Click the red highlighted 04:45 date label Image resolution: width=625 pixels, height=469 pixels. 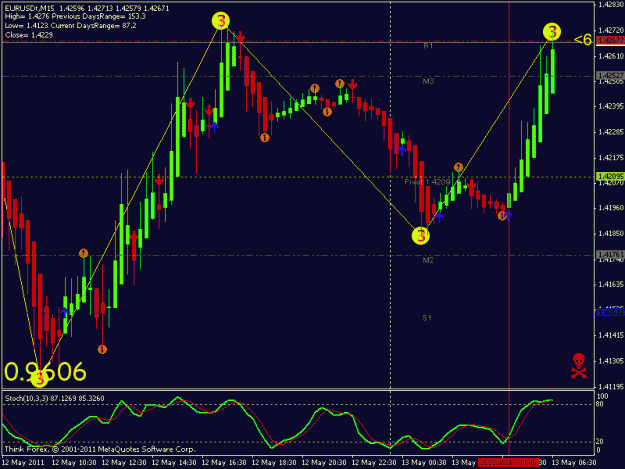(x=508, y=463)
